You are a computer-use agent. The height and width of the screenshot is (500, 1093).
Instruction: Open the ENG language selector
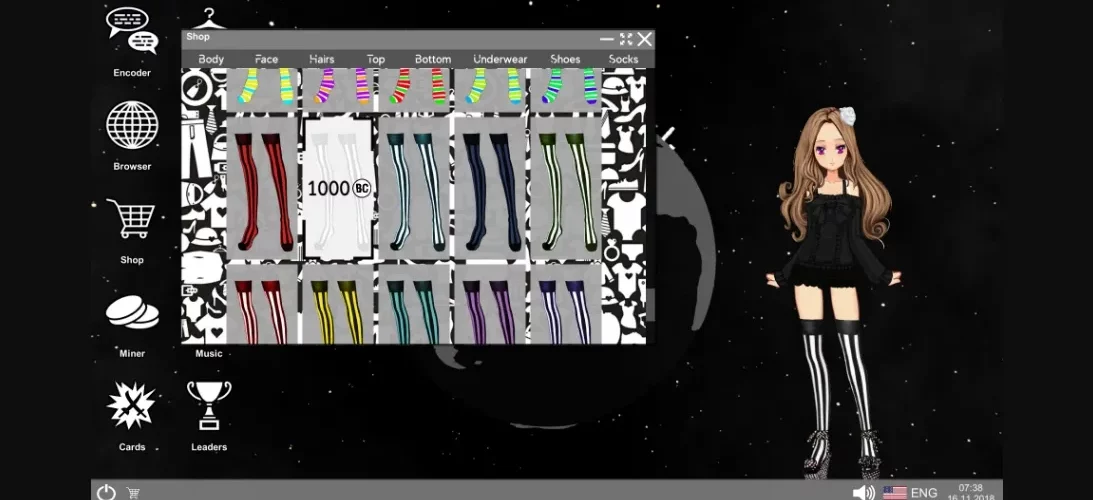[x=922, y=492]
